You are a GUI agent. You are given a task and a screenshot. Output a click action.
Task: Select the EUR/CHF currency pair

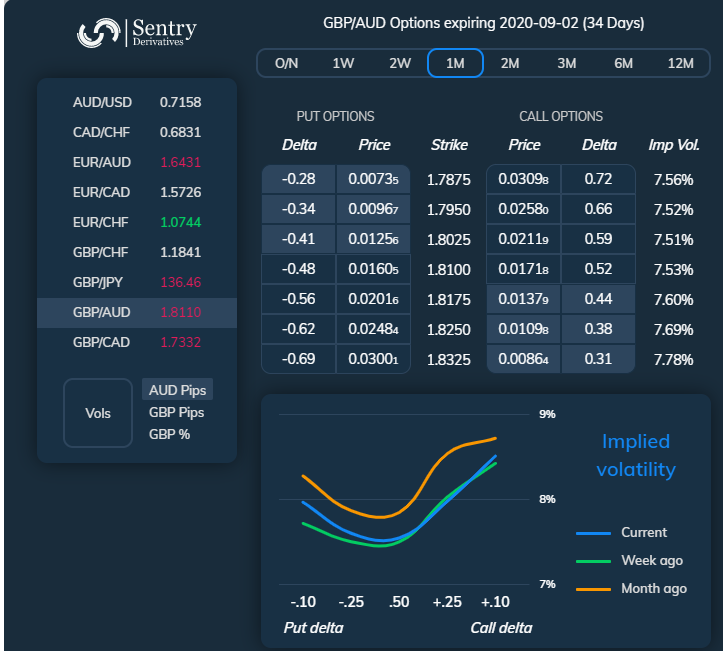137,222
